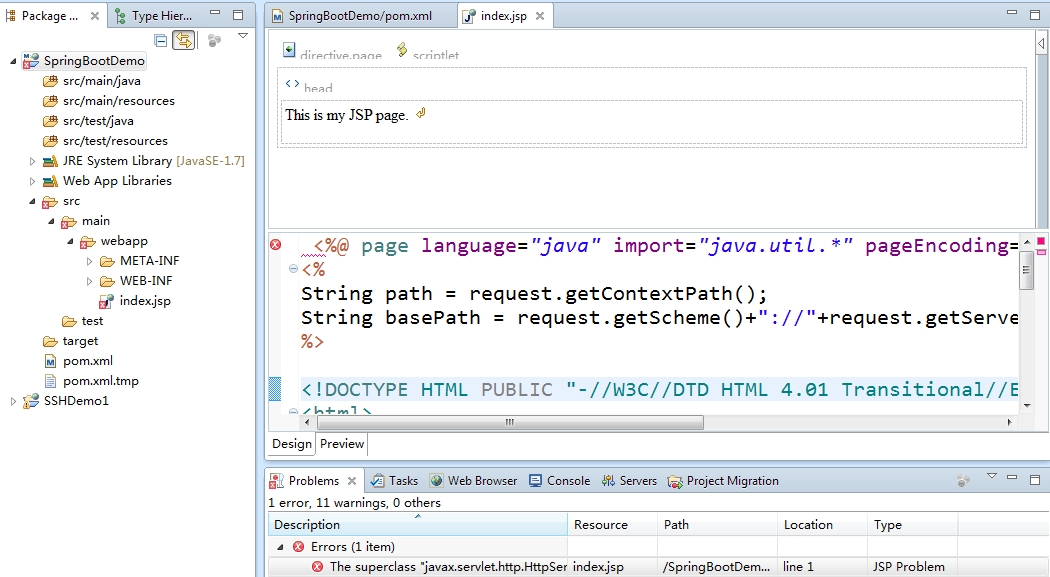This screenshot has width=1050, height=577.
Task: Select the Tasks view
Action: pos(394,480)
